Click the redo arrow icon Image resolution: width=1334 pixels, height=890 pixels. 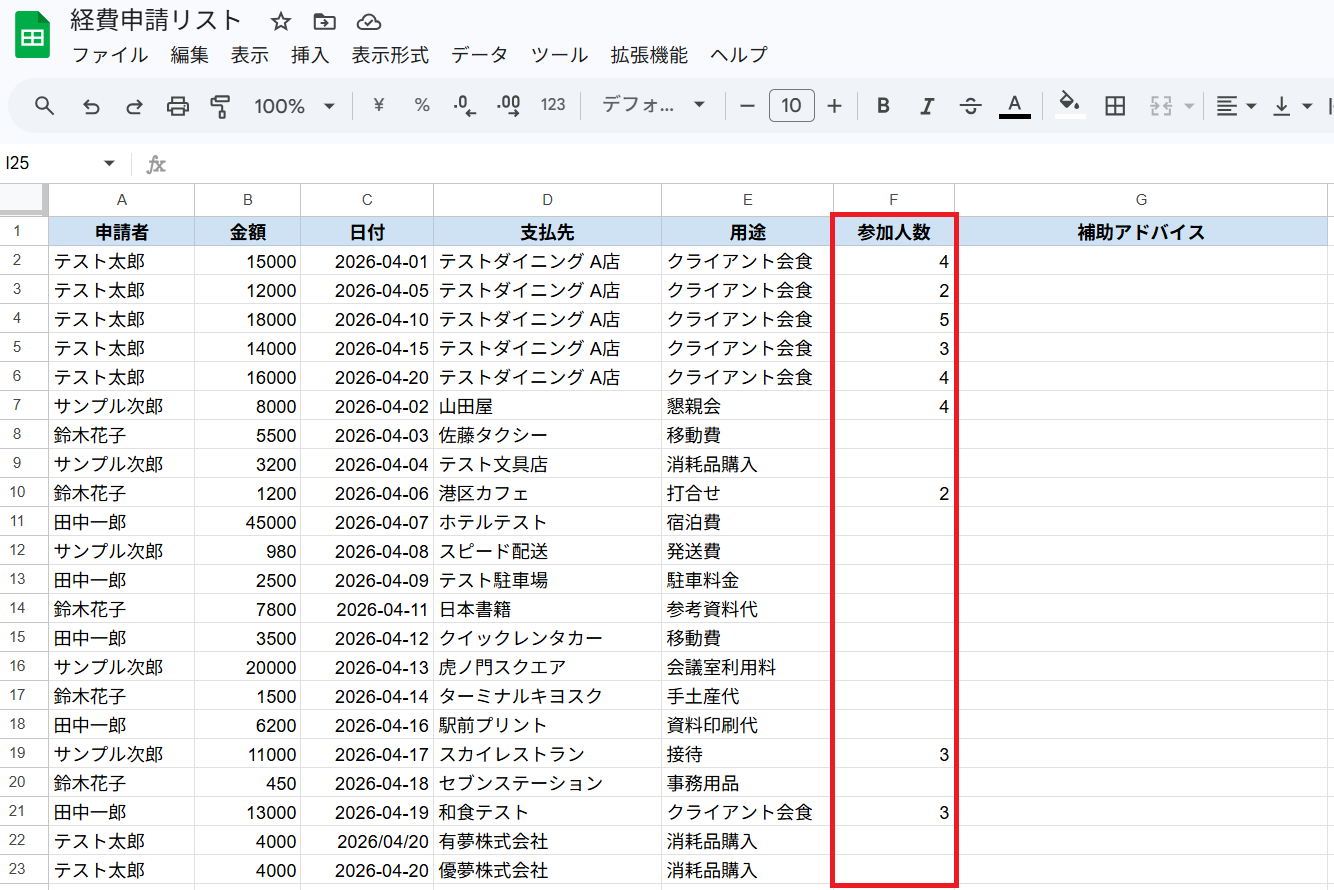click(x=134, y=105)
